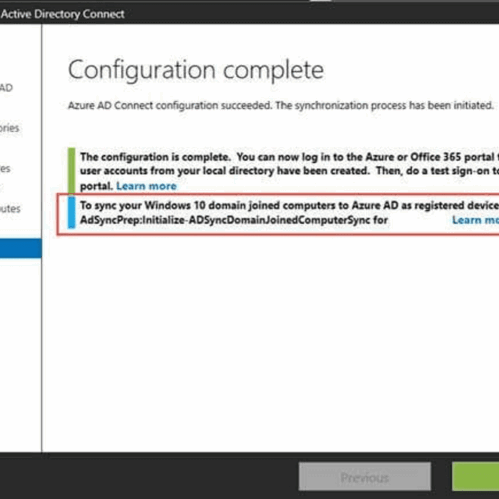499x499 pixels.
Task: Open Learn more link in blue sync notice
Action: [x=475, y=220]
